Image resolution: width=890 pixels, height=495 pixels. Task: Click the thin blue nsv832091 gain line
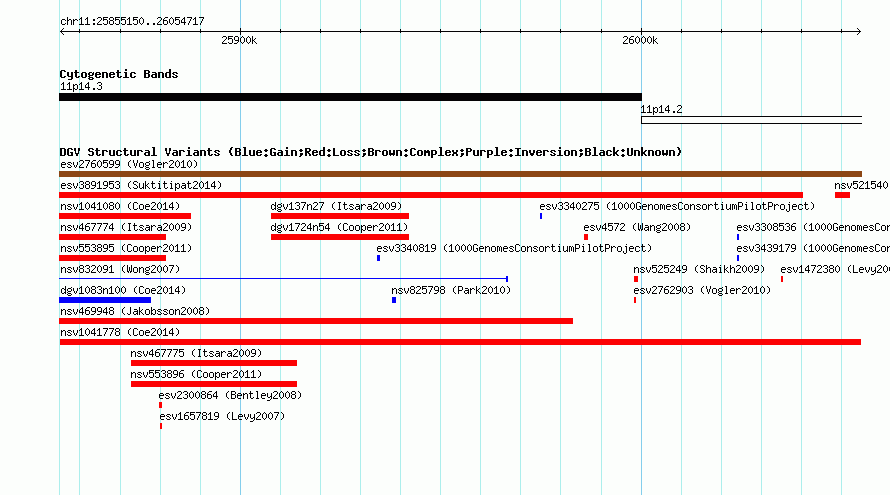tap(283, 279)
